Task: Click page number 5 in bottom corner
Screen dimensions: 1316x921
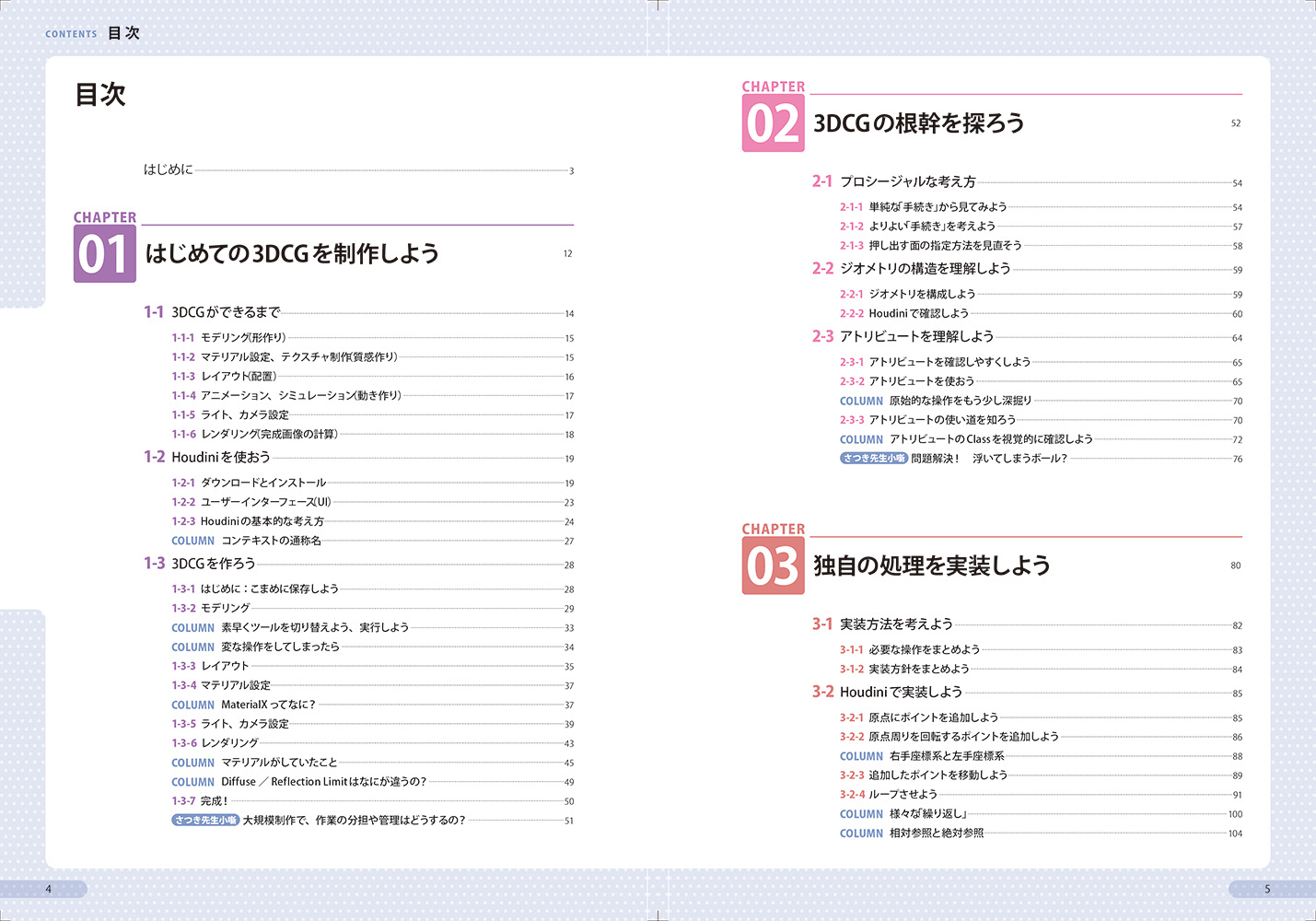Action: [x=1267, y=889]
